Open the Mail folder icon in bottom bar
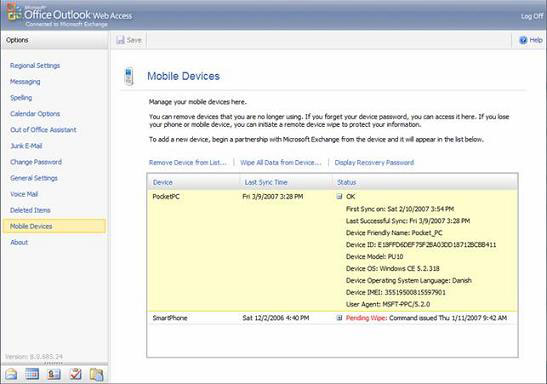Screen dimensions: 547x384 coord(11,374)
